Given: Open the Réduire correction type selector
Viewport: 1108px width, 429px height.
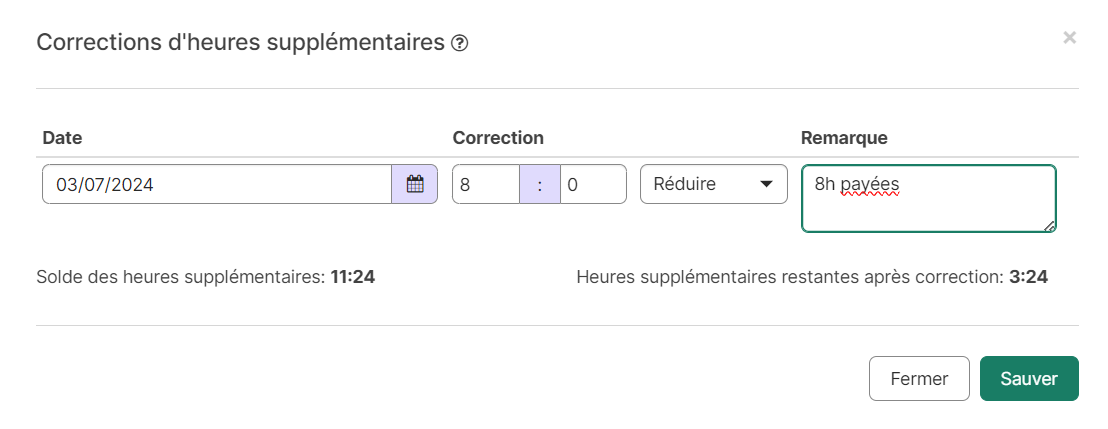Looking at the screenshot, I should tap(714, 184).
